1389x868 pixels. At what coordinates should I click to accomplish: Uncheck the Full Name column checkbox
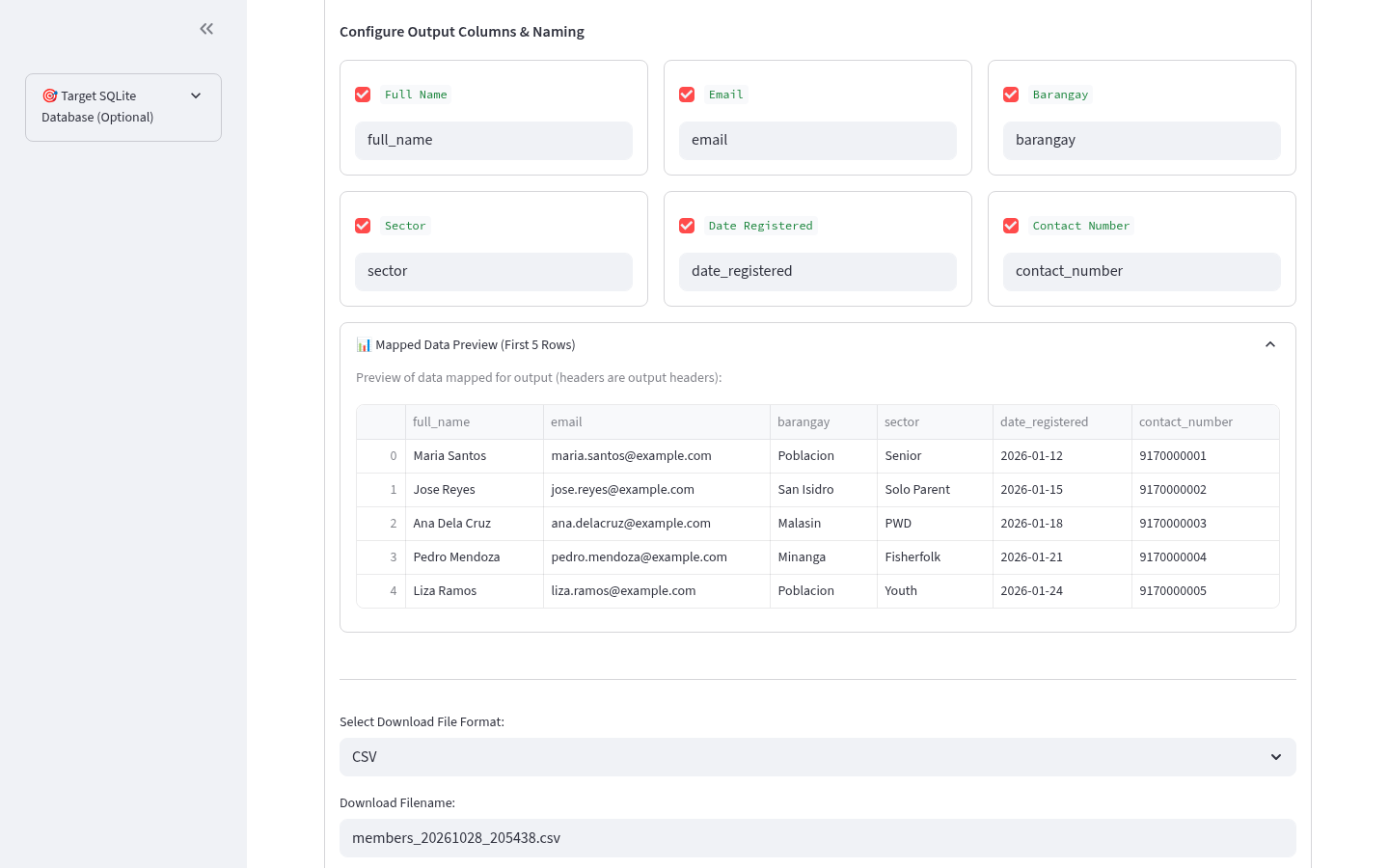coord(363,95)
